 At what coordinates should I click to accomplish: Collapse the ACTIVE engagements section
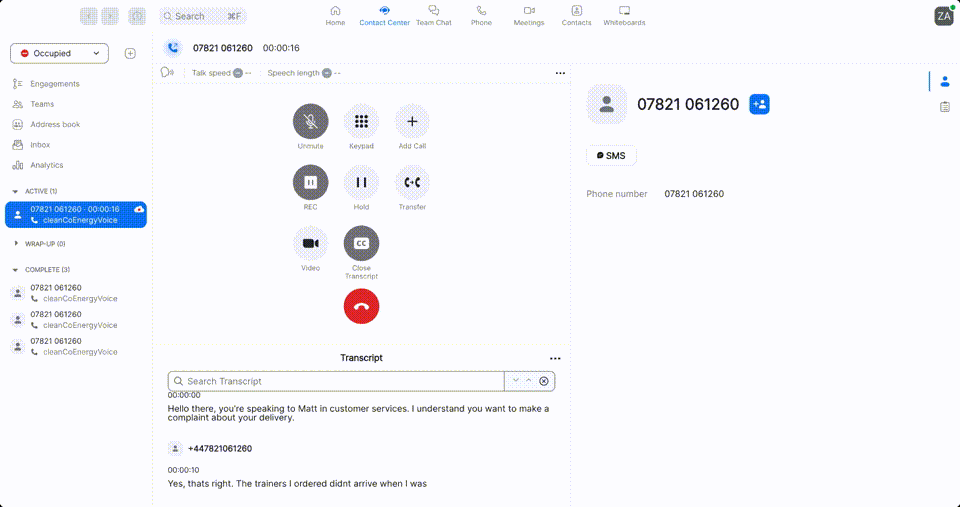[x=16, y=191]
